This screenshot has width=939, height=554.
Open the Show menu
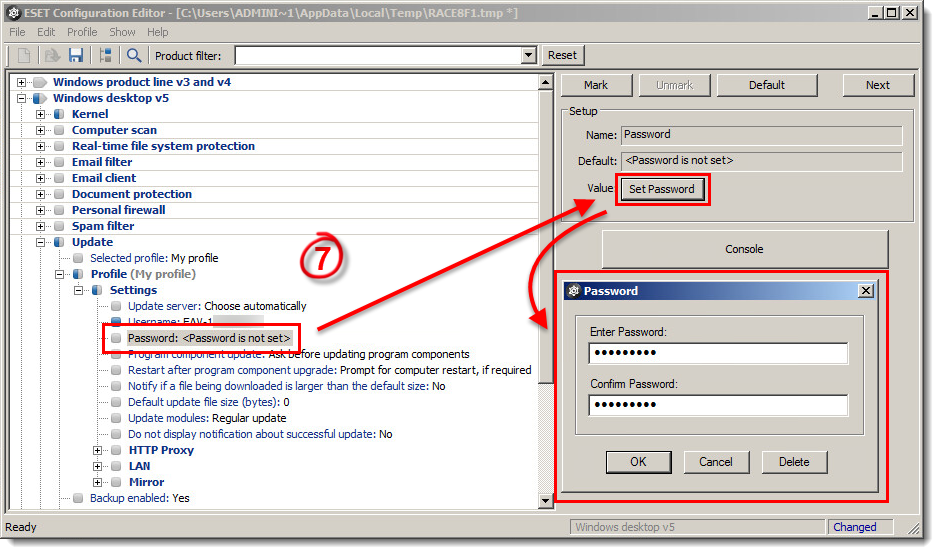coord(122,32)
